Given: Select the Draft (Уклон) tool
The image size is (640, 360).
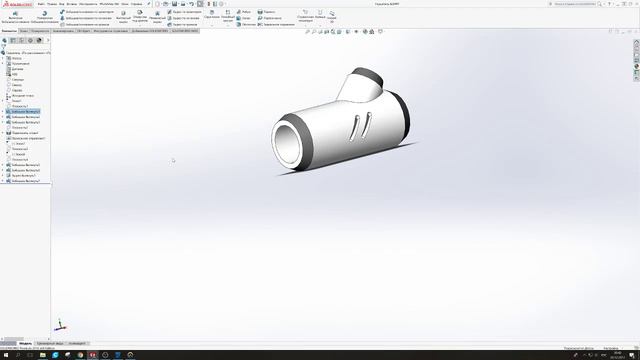Looking at the screenshot, I should point(243,18).
